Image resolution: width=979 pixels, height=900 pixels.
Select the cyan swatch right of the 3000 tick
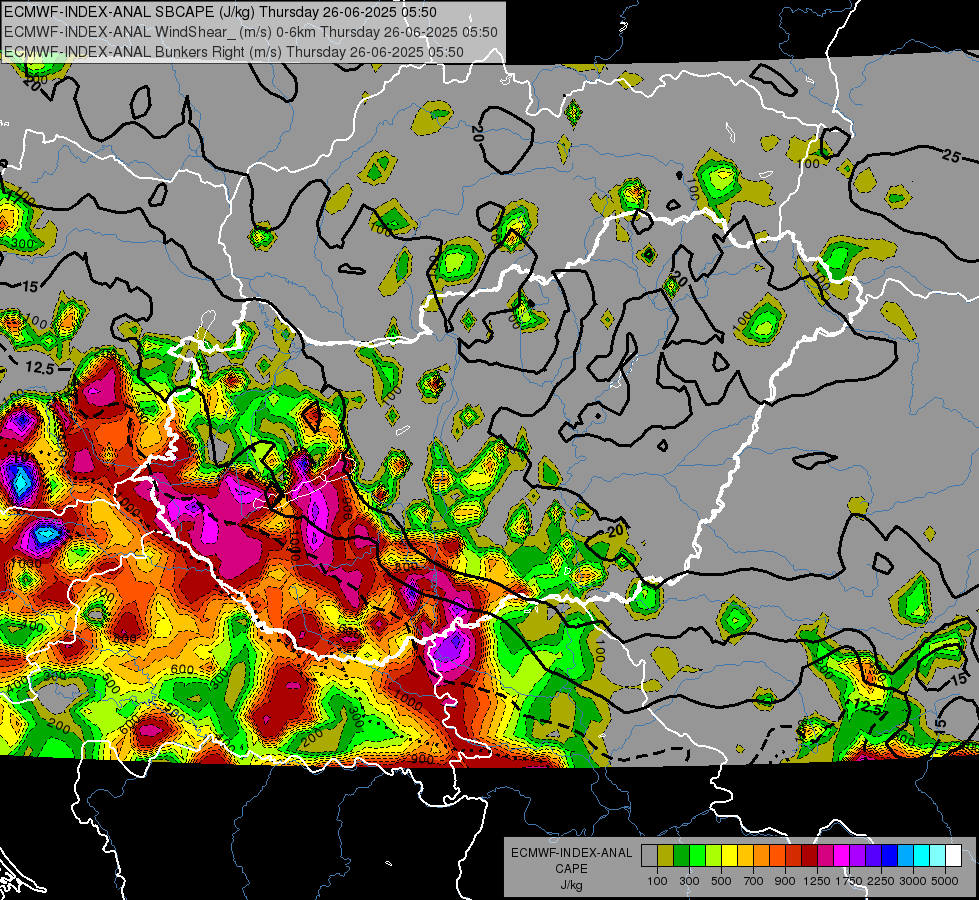tap(922, 856)
